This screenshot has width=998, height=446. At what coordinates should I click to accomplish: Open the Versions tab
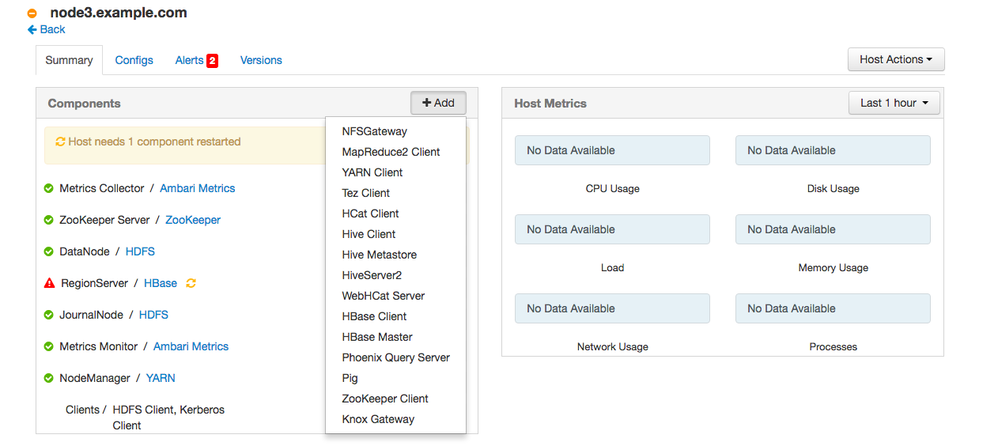click(261, 60)
